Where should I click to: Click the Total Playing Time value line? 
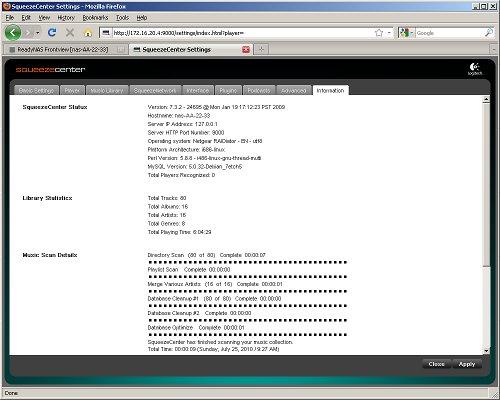tap(179, 232)
